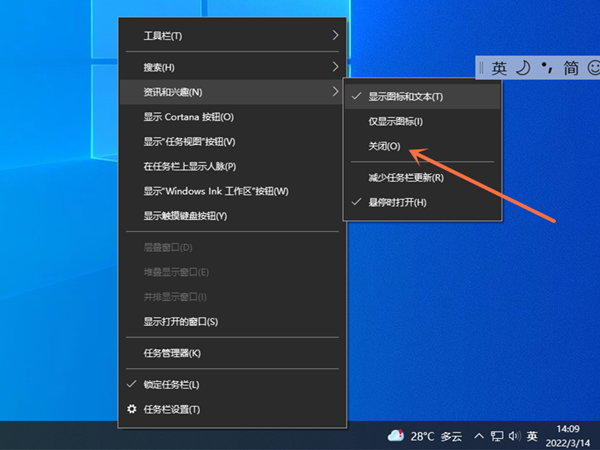Click the weather cloud icon in taskbar
600x450 pixels.
[397, 435]
